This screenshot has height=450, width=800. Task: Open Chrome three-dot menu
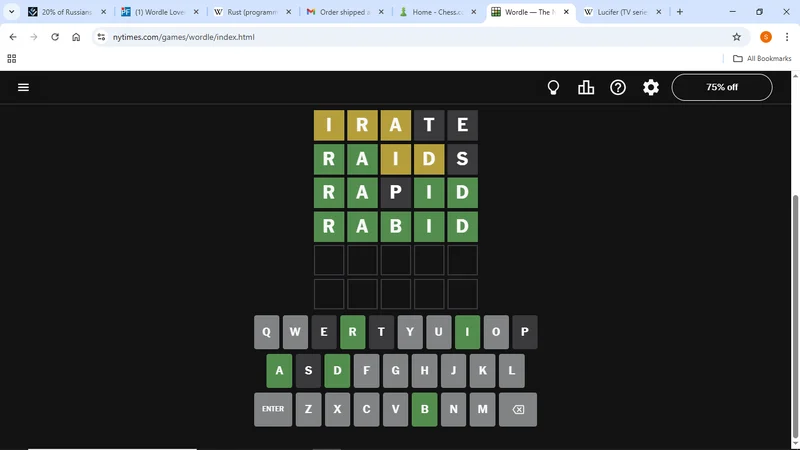pyautogui.click(x=787, y=37)
